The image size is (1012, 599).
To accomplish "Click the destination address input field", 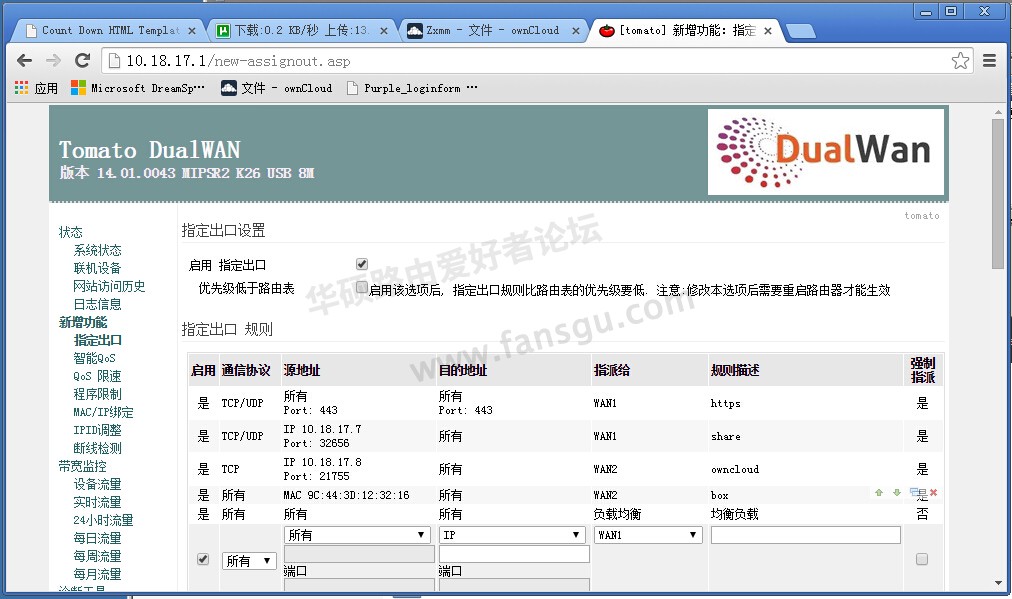I will (514, 554).
